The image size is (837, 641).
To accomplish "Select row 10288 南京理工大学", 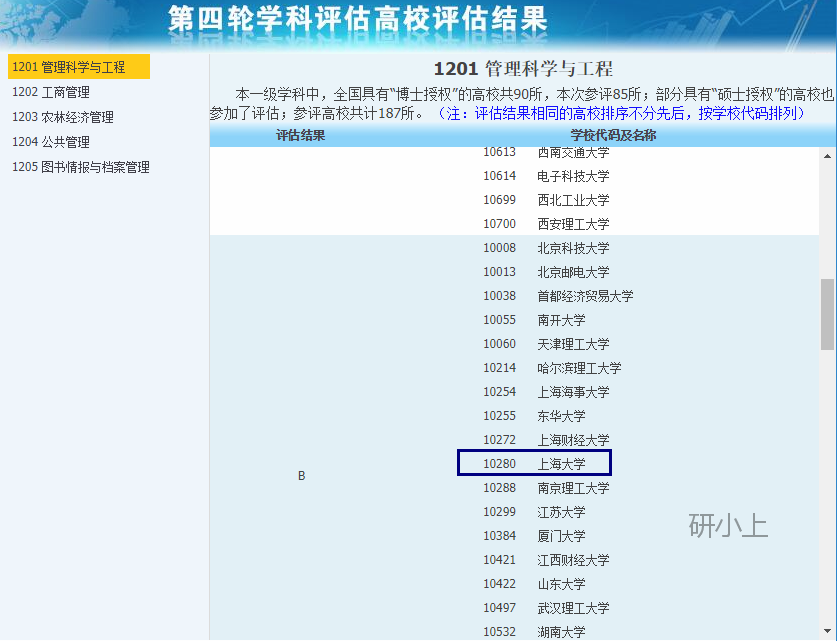I will [x=546, y=488].
